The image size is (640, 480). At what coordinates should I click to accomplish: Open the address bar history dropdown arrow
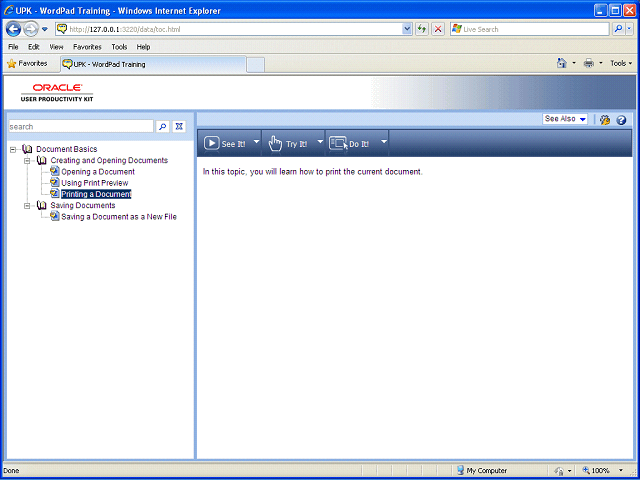(407, 29)
